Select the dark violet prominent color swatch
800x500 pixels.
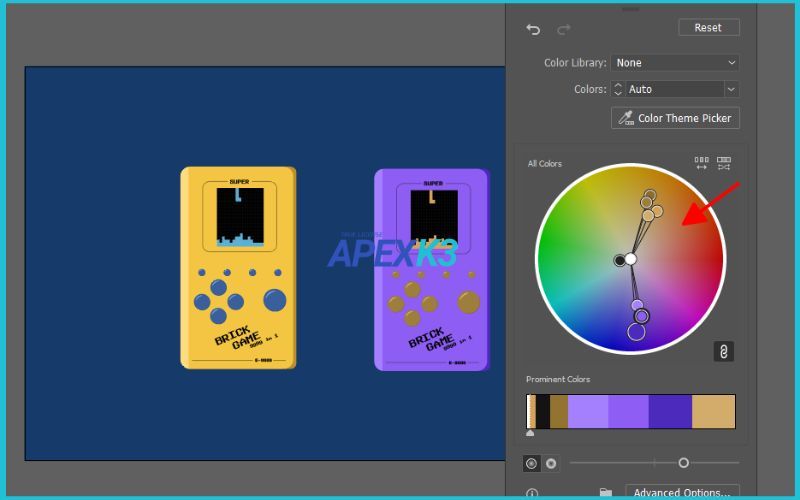click(x=670, y=411)
